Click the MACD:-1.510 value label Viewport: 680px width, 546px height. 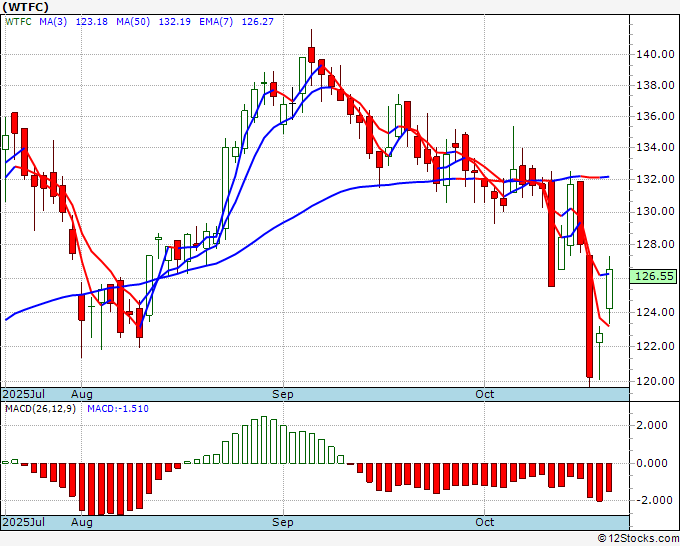pyautogui.click(x=118, y=409)
